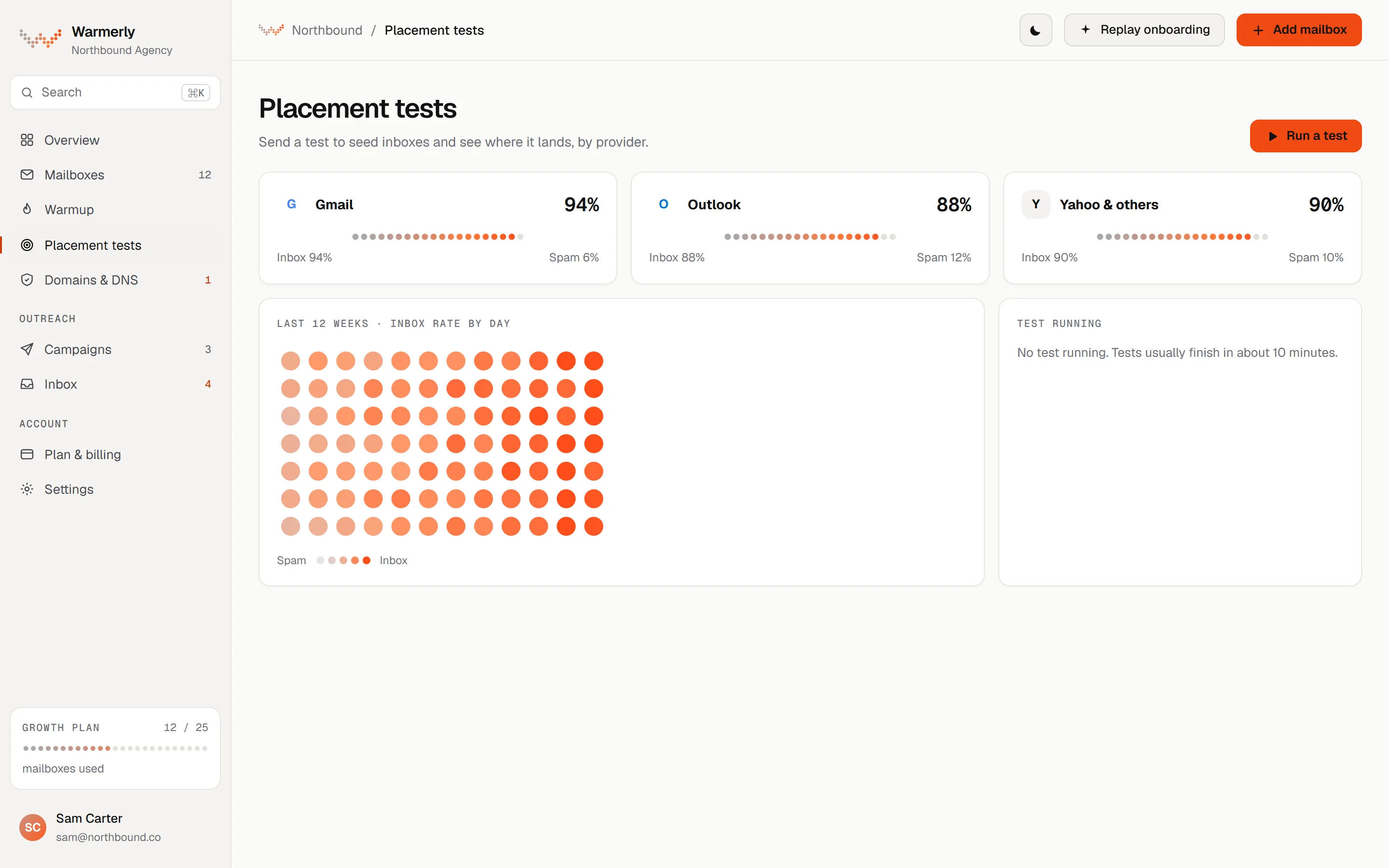Toggle dark mode with the moon icon

[1035, 30]
